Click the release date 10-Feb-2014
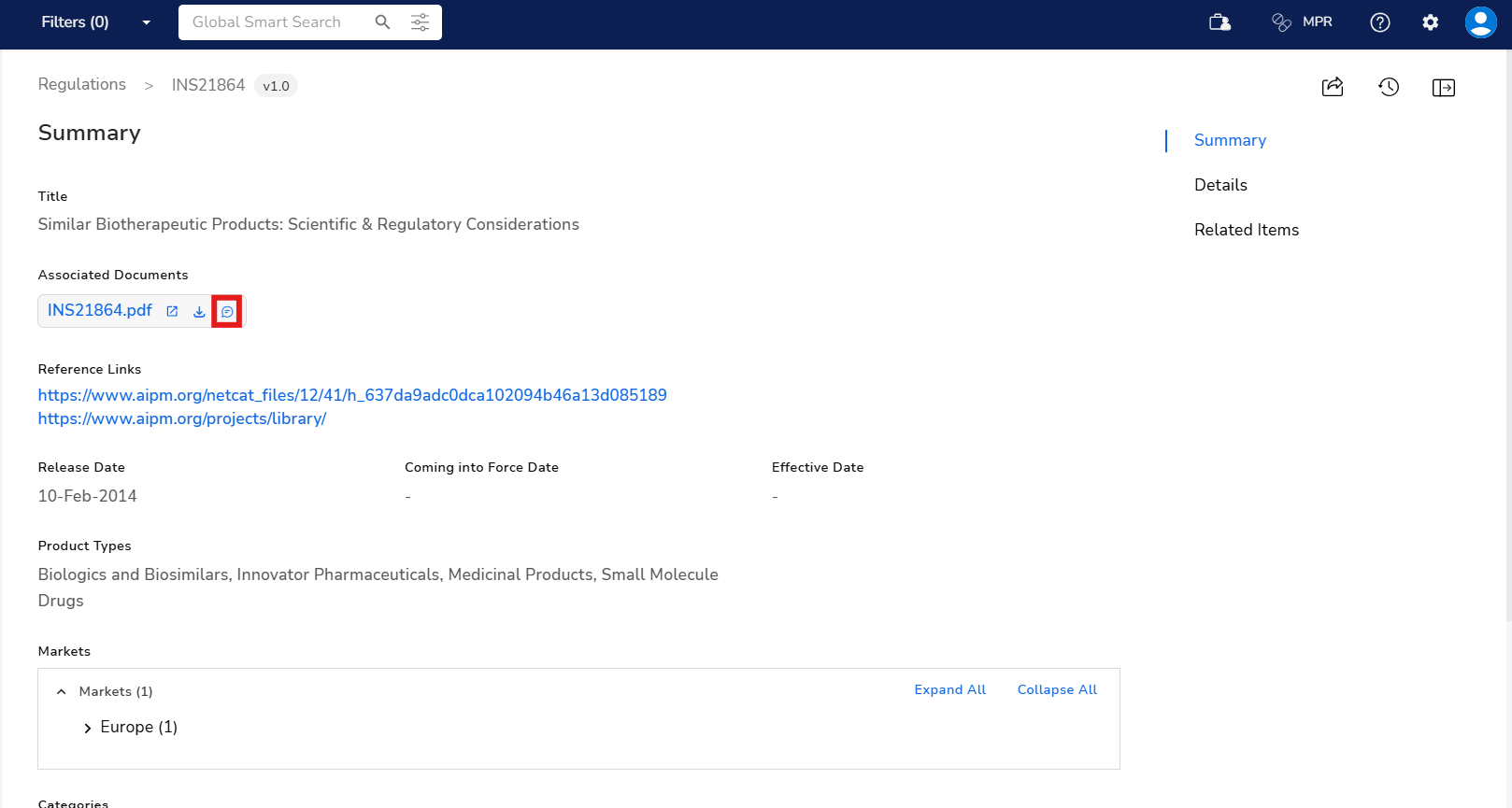 tap(87, 496)
